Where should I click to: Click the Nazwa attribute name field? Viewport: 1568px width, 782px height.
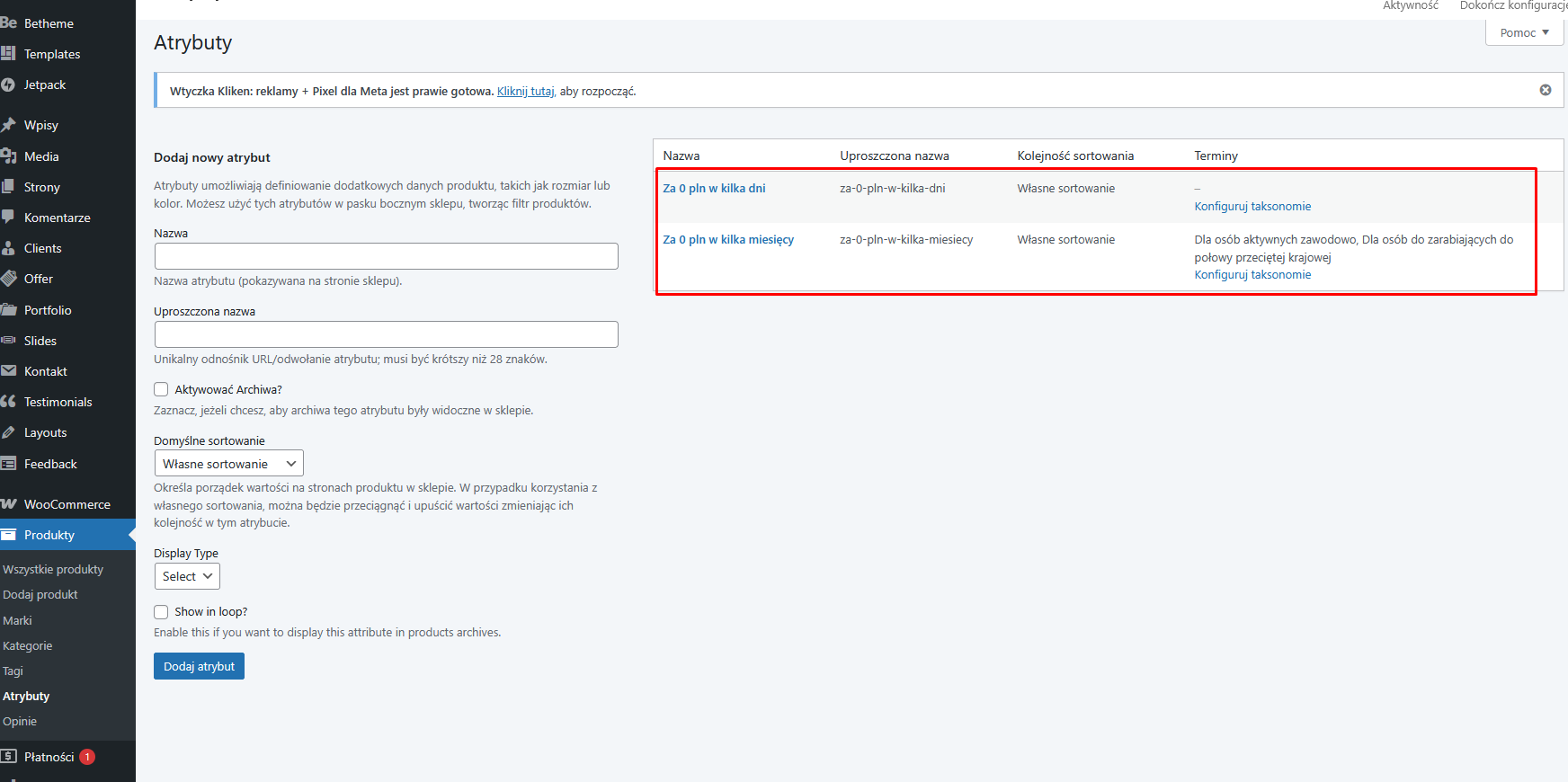386,256
